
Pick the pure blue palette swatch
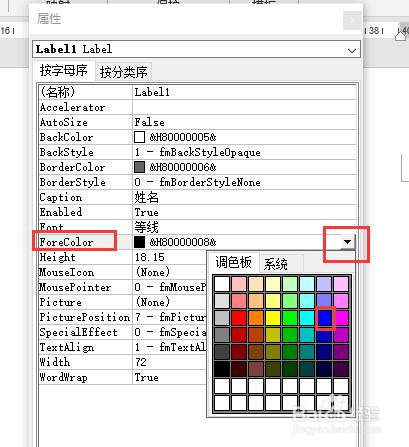click(324, 318)
